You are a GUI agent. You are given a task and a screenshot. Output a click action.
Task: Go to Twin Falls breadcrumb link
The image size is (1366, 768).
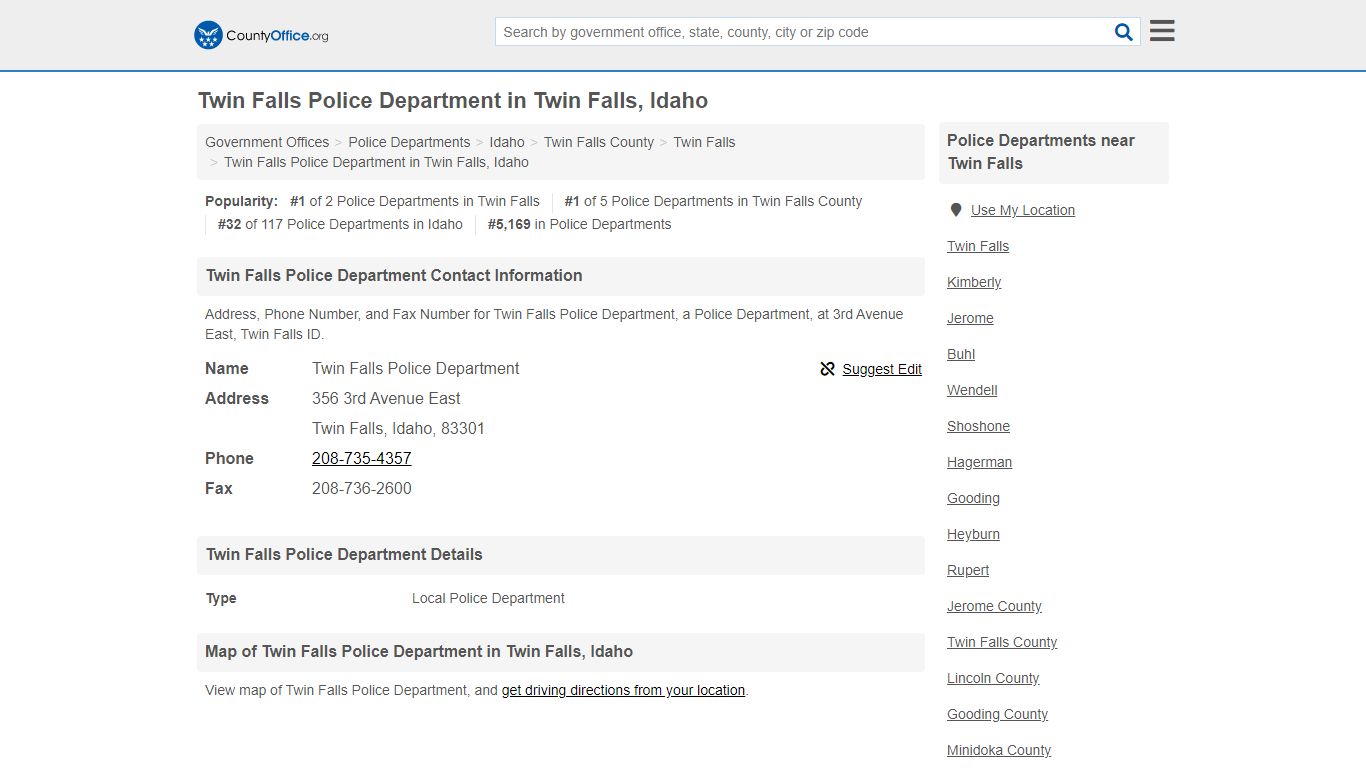(704, 142)
